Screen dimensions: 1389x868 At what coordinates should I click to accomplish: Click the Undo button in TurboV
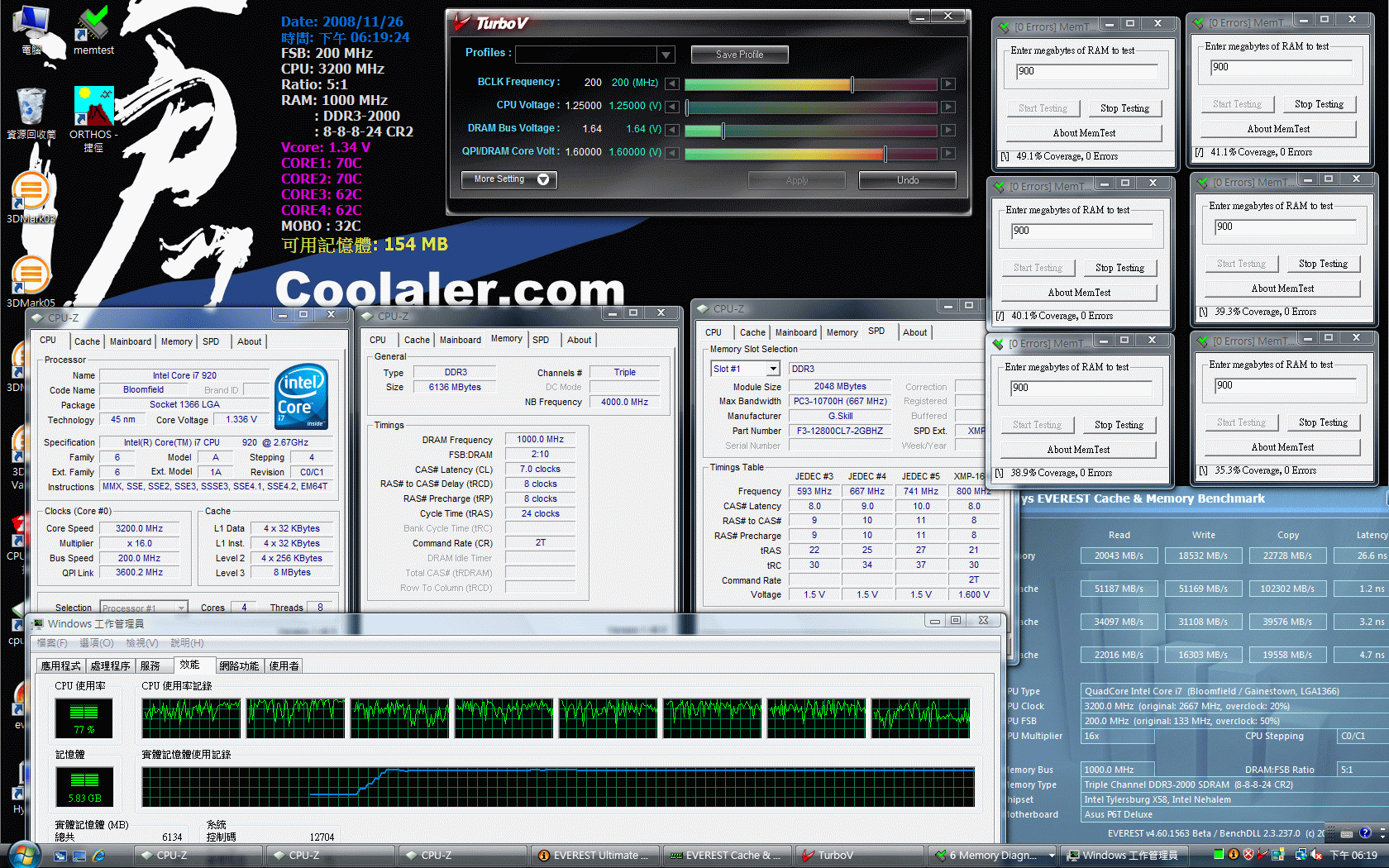(907, 179)
